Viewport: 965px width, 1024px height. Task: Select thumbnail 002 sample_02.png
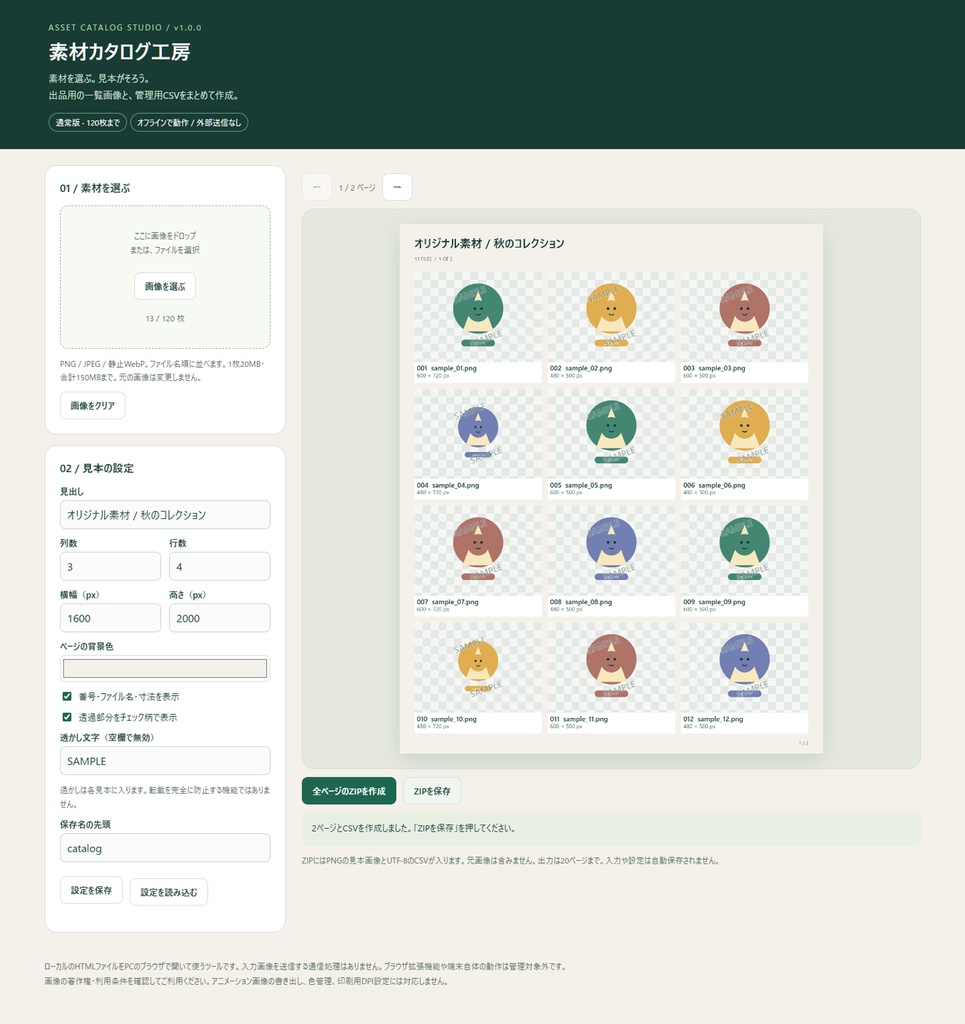pos(611,327)
